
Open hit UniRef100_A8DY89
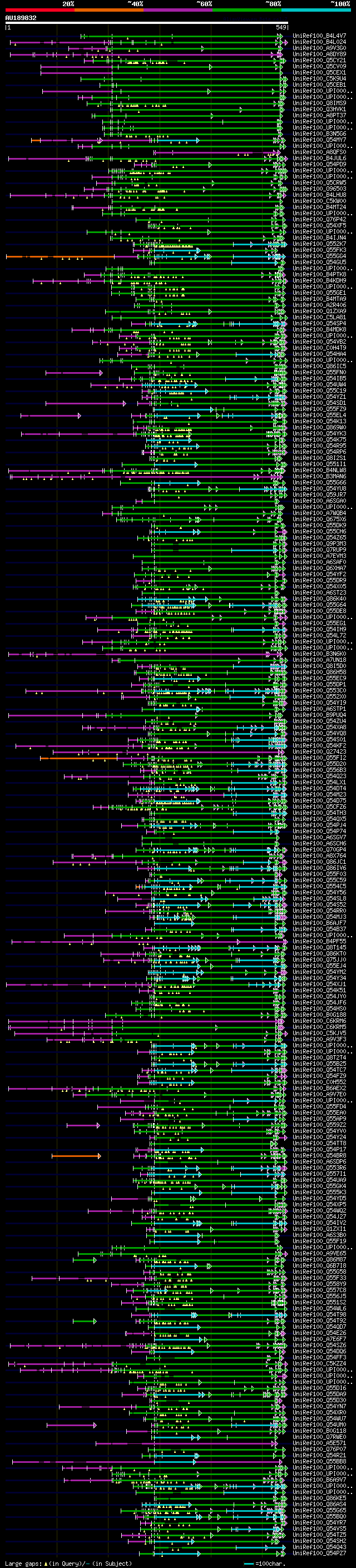(x=319, y=54)
